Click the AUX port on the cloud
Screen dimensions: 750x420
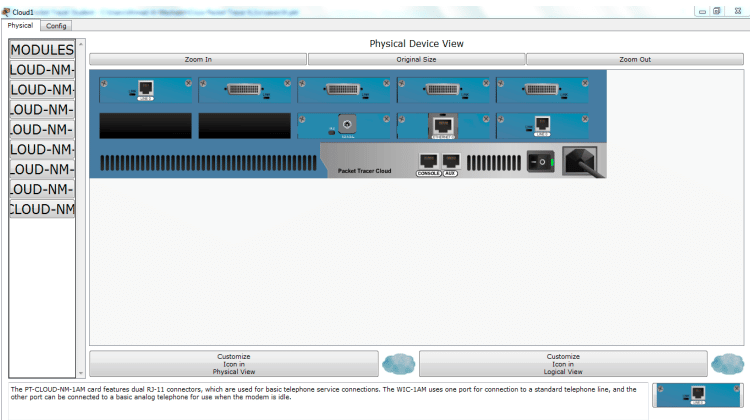click(451, 161)
